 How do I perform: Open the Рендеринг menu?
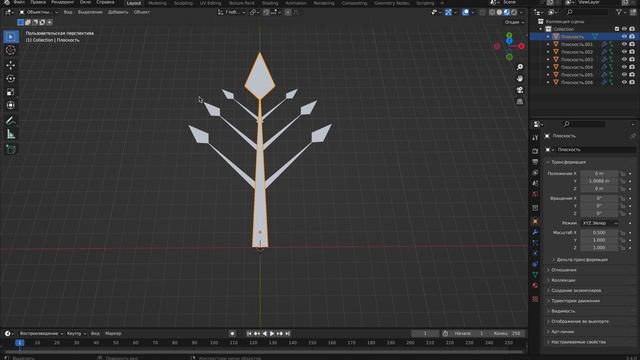62,2
